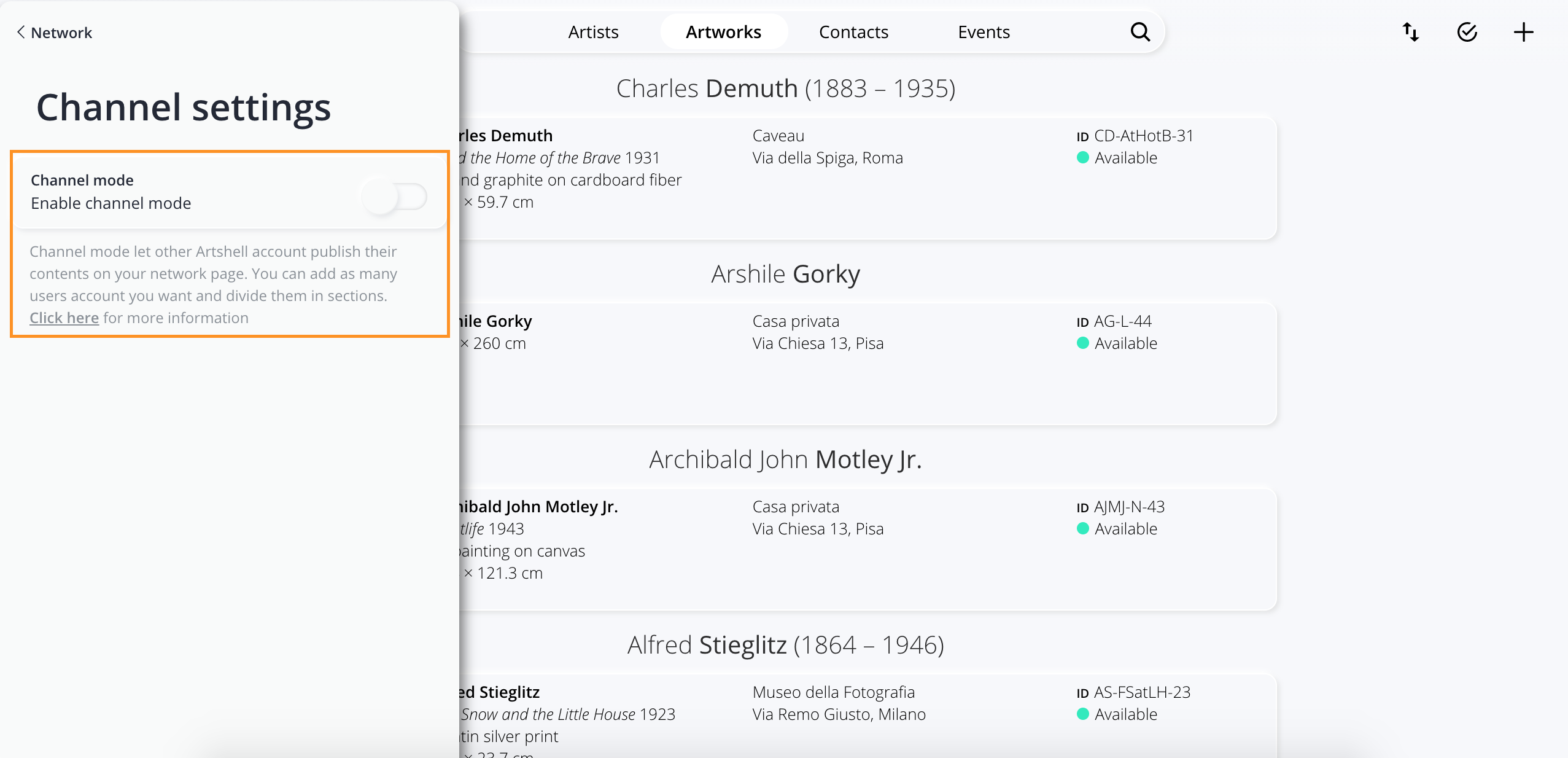Image resolution: width=1568 pixels, height=758 pixels.
Task: Click 'Via Remo Giusto, Milano' address
Action: pos(839,714)
